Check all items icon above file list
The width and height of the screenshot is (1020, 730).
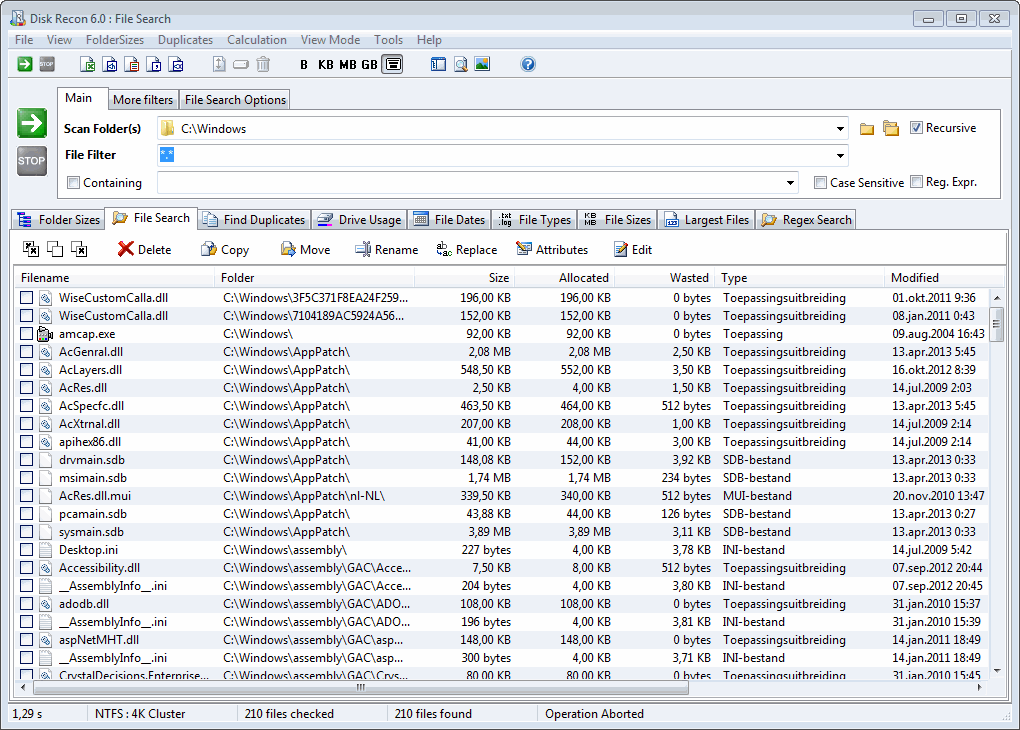tap(31, 249)
